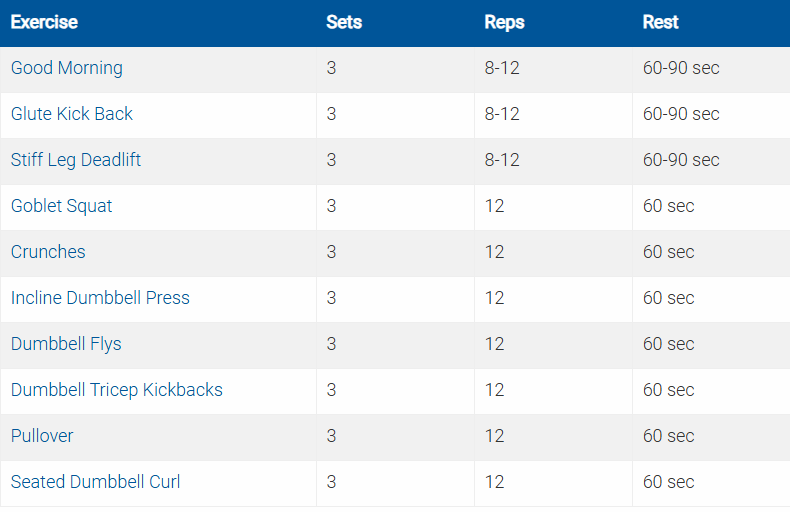Click the sets cell for Crunches
The height and width of the screenshot is (512, 790).
pos(332,253)
